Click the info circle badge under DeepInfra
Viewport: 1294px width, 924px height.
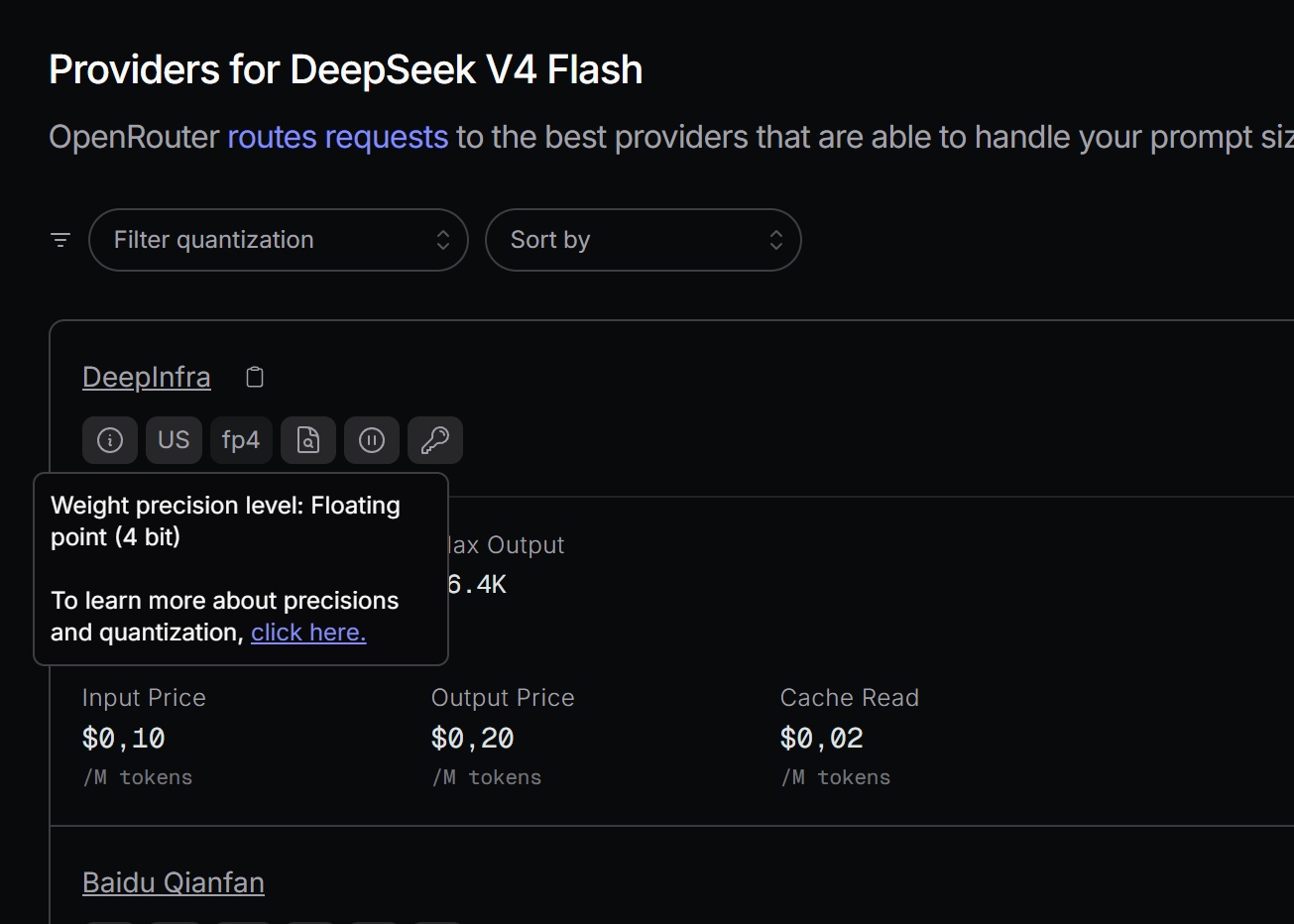tap(110, 440)
